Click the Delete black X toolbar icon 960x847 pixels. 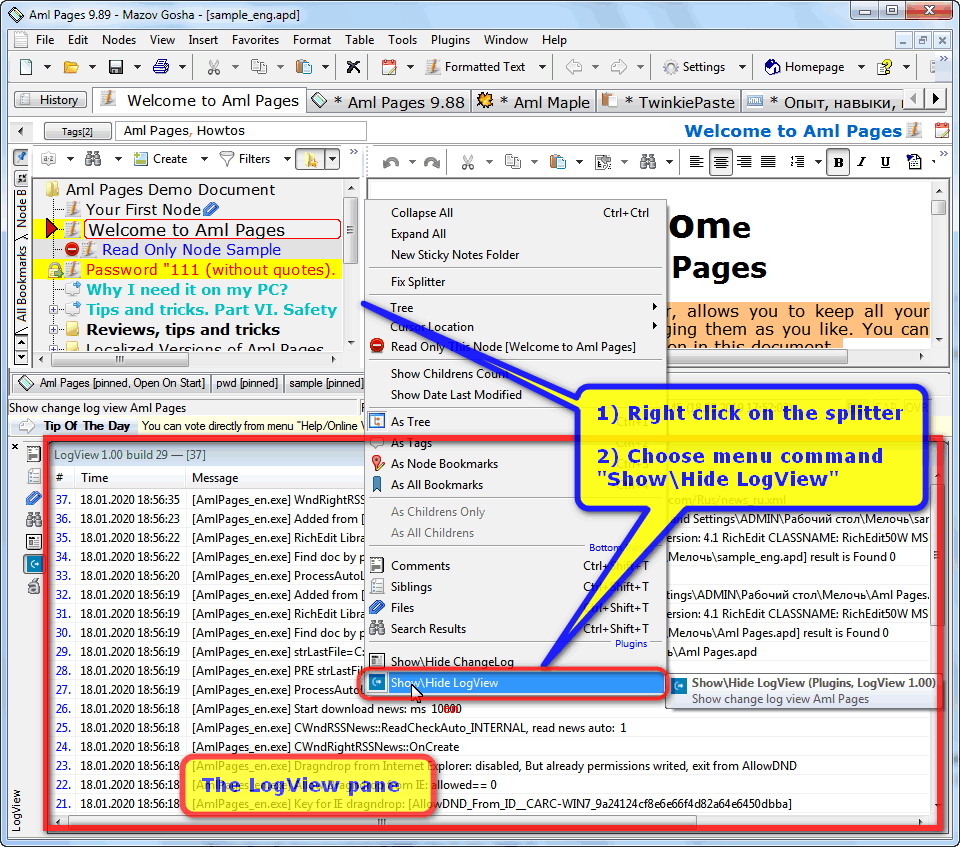353,67
